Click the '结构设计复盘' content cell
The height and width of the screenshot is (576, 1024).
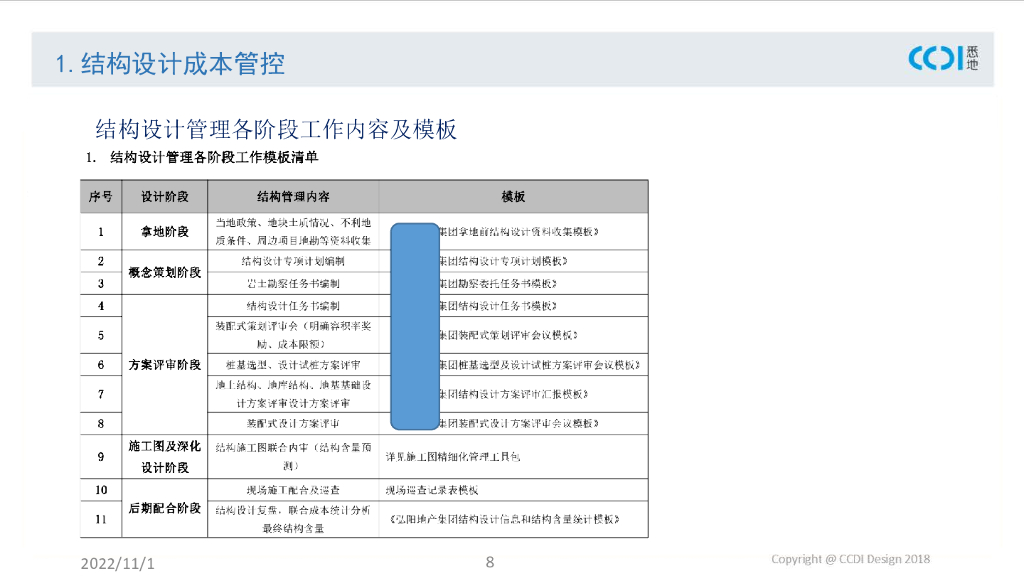(293, 519)
